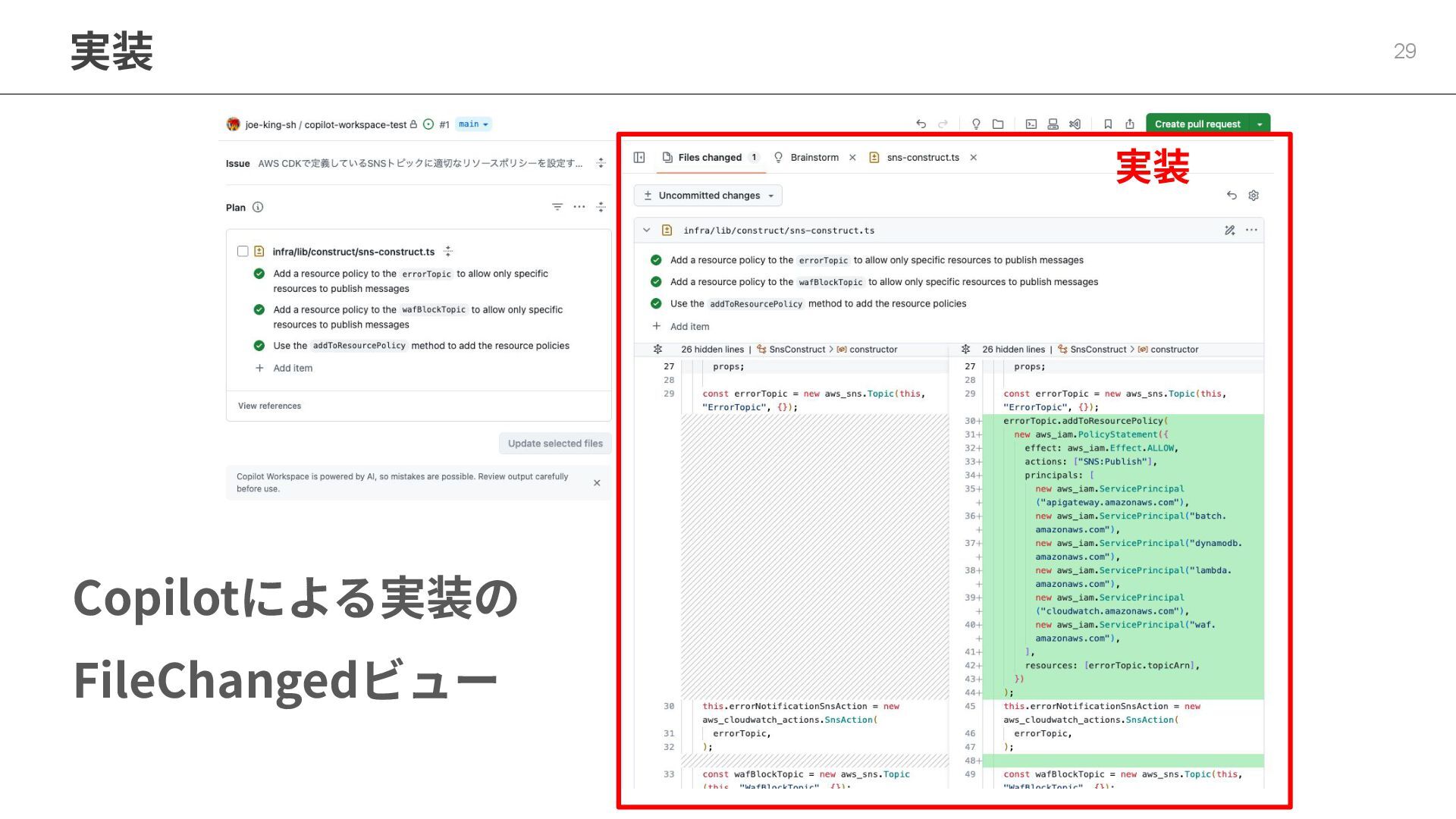
Task: Toggle first errorTopic plan step checkmark
Action: pos(259,274)
